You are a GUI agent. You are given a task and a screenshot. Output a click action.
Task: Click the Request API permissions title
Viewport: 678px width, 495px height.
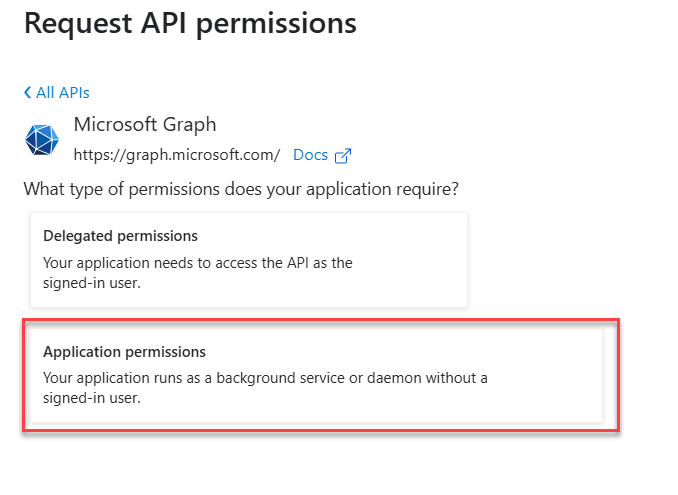[x=190, y=23]
